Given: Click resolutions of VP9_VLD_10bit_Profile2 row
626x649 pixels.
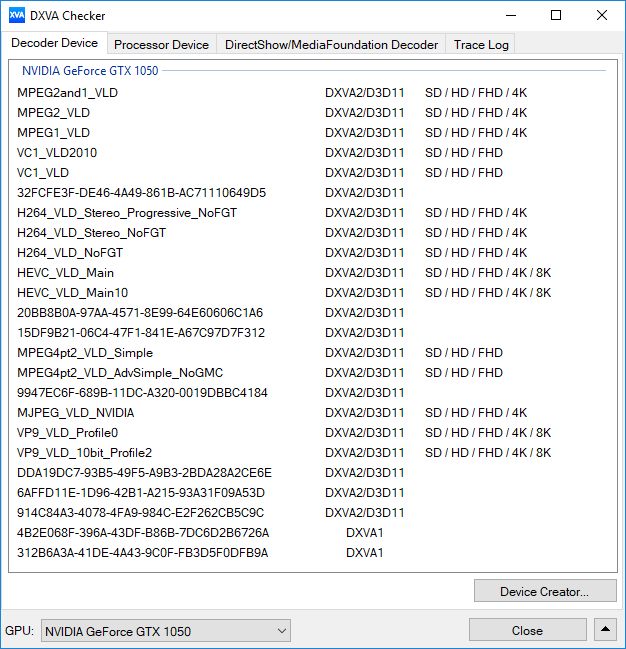Looking at the screenshot, I should [488, 453].
